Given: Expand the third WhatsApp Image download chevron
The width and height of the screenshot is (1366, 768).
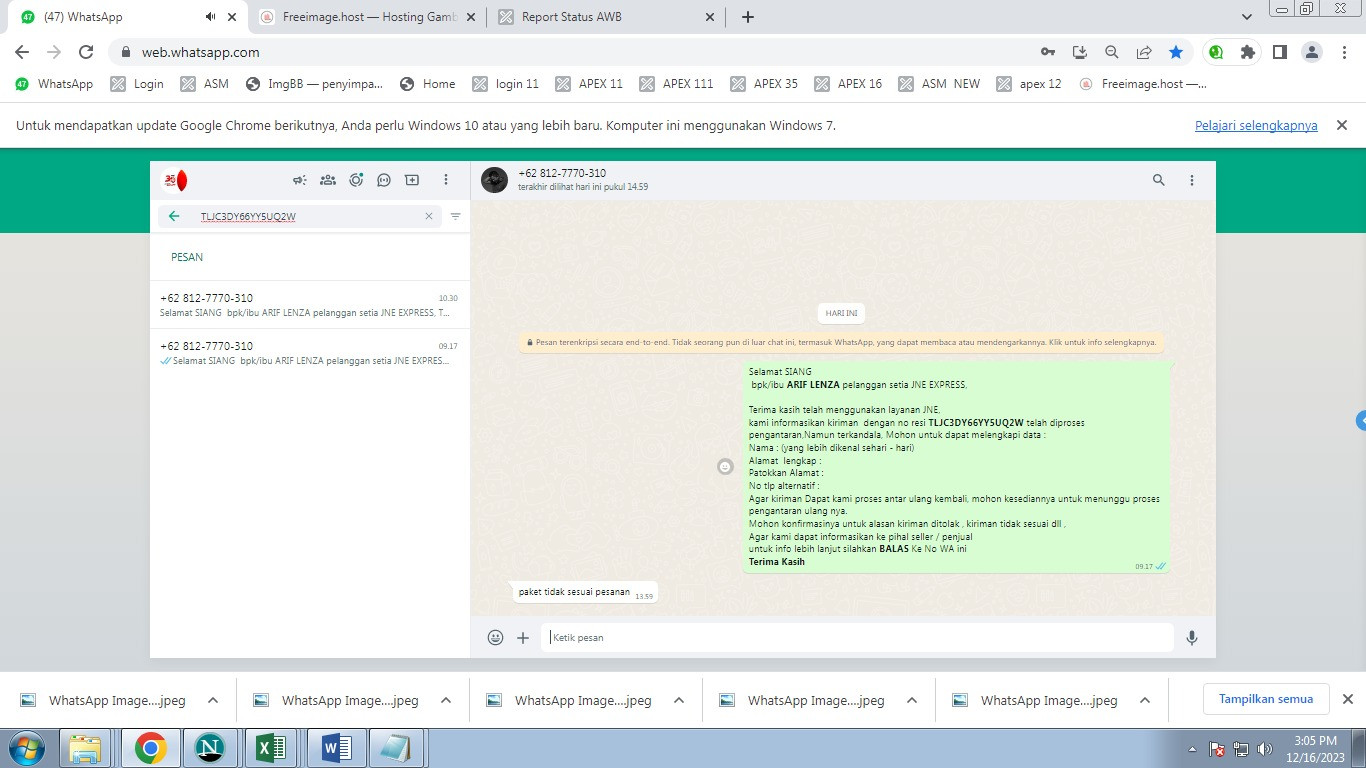Looking at the screenshot, I should 679,701.
